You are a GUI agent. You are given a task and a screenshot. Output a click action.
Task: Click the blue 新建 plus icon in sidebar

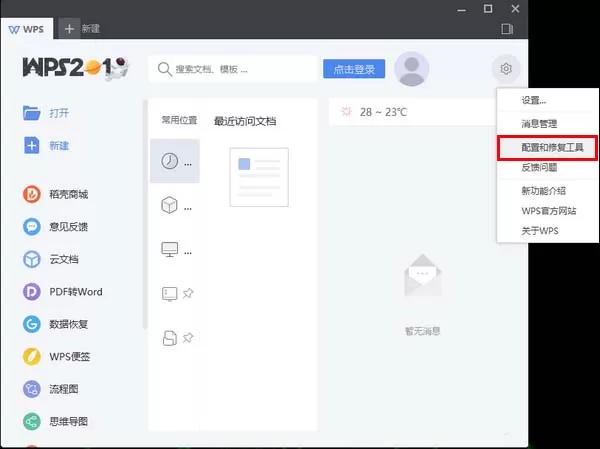click(31, 145)
